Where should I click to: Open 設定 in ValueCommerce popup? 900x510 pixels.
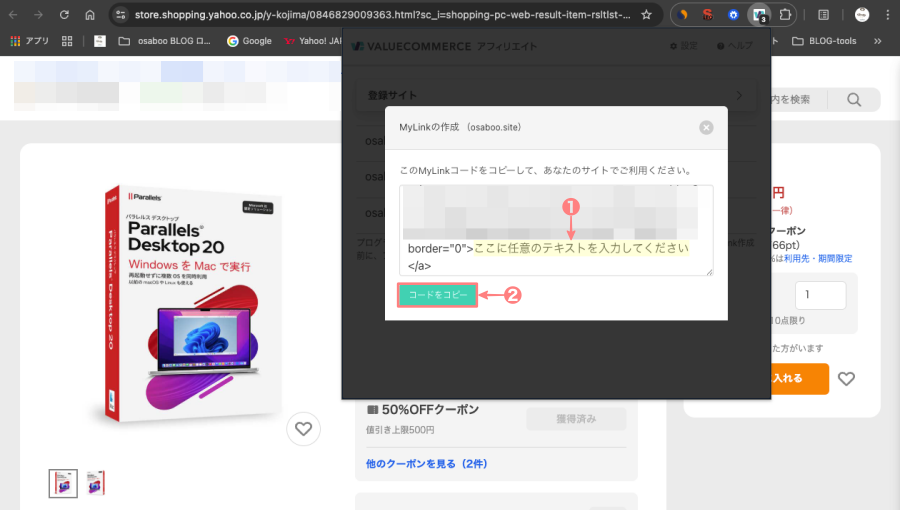(684, 46)
